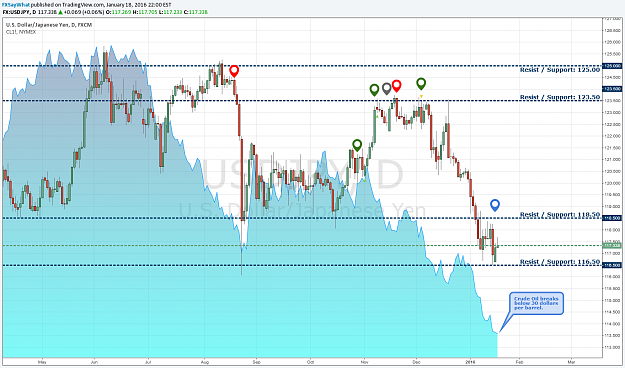Click the 'Aug' label on the time axis
The height and width of the screenshot is (368, 625).
tap(205, 362)
